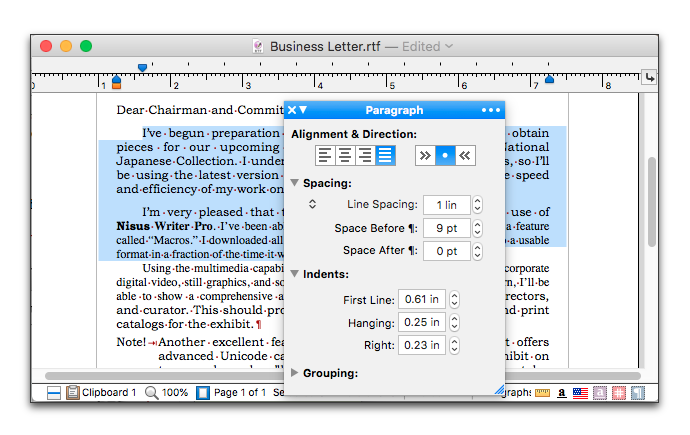Screen dimensions: 690x435
Task: Open the Paragraph palette options (three dots)
Action: coord(490,110)
